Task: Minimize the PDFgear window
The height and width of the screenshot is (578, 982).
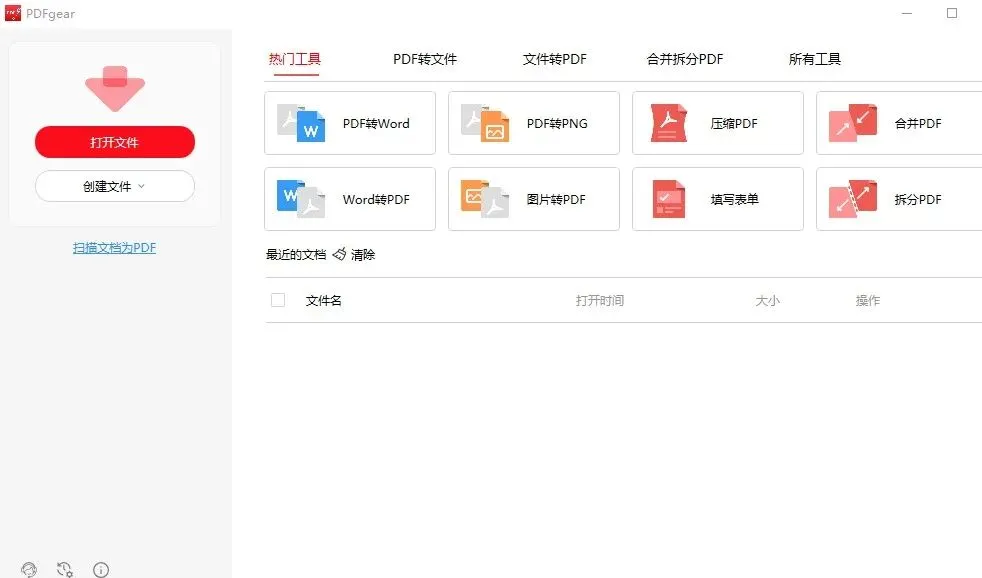Action: coord(907,13)
